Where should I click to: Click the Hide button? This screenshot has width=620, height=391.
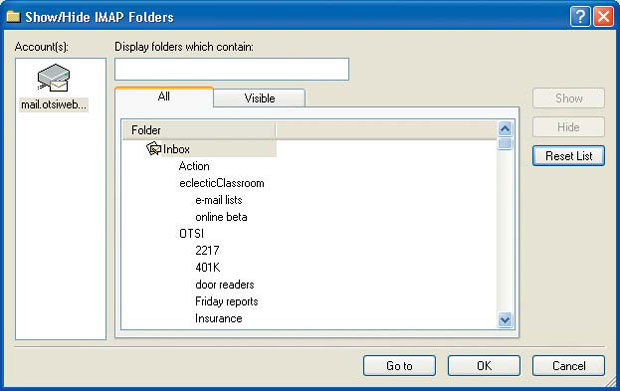coord(569,127)
